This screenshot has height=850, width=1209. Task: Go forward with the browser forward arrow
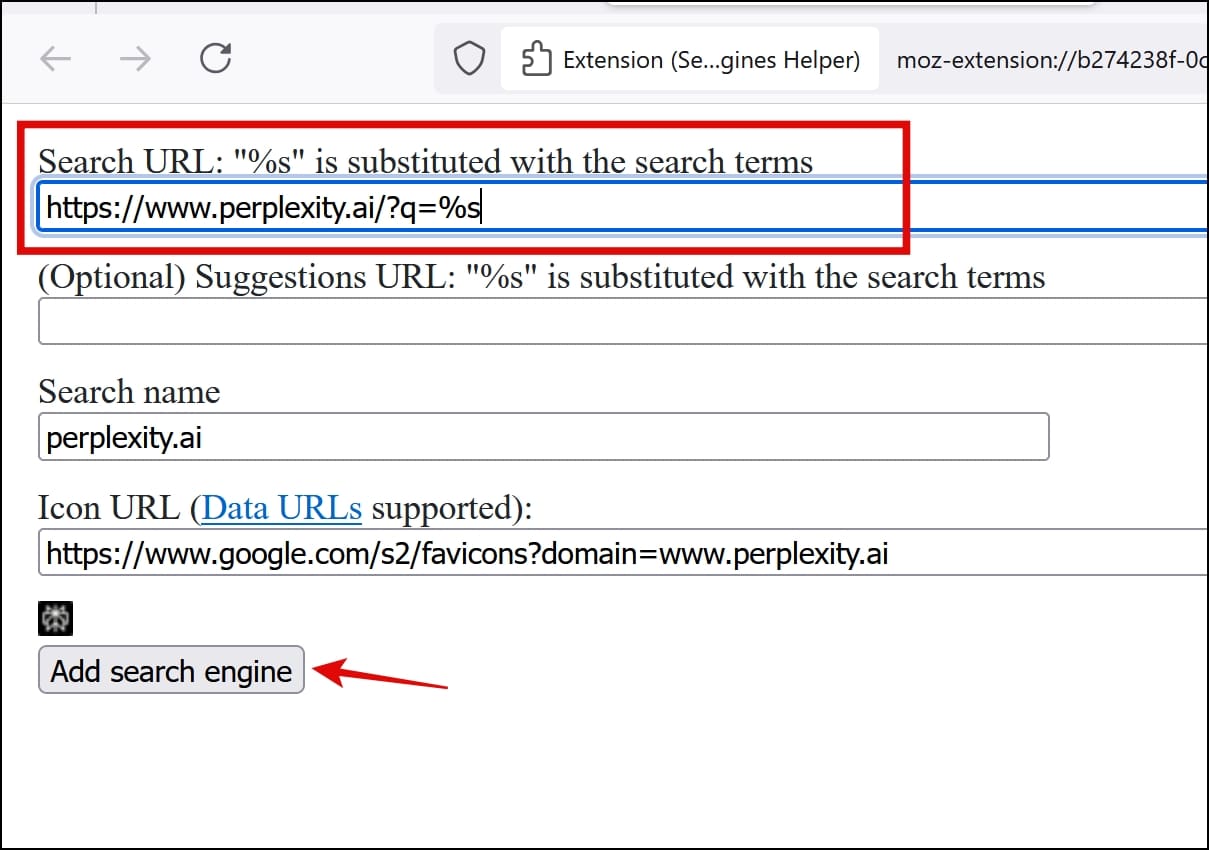tap(135, 60)
